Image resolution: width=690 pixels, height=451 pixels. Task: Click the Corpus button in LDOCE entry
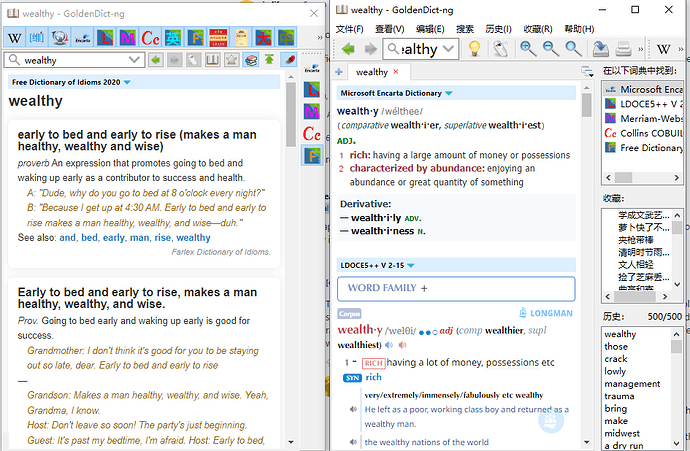[x=349, y=314]
